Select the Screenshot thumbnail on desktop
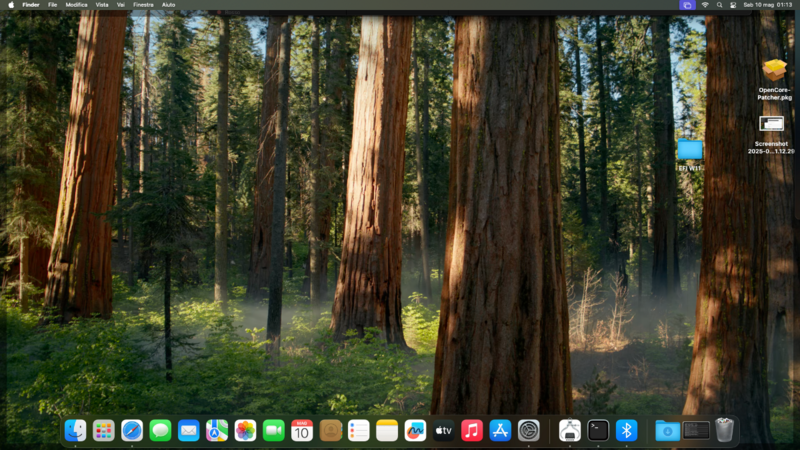Screen dimensions: 800x450 click(x=771, y=124)
